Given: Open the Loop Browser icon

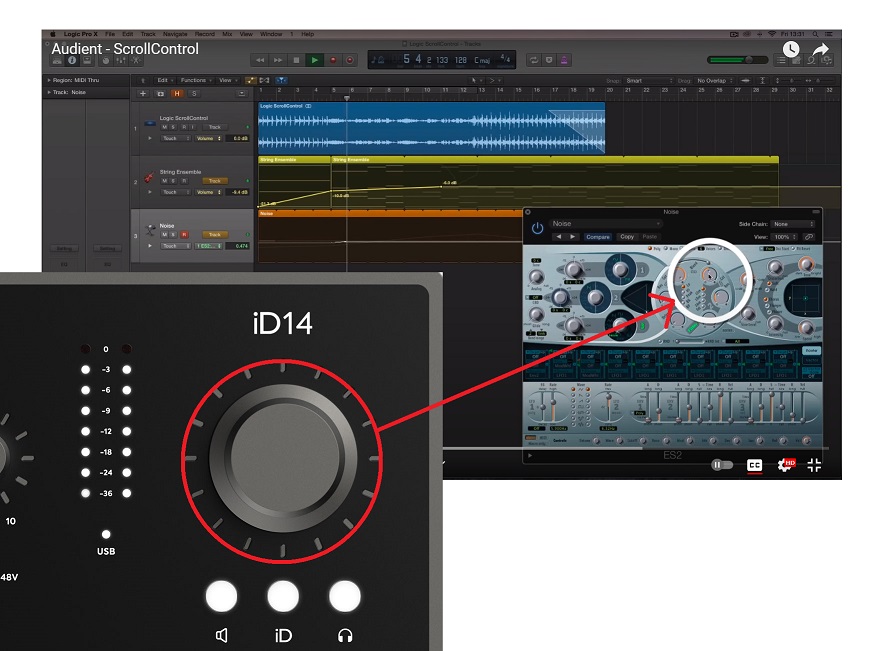Looking at the screenshot, I should (811, 60).
